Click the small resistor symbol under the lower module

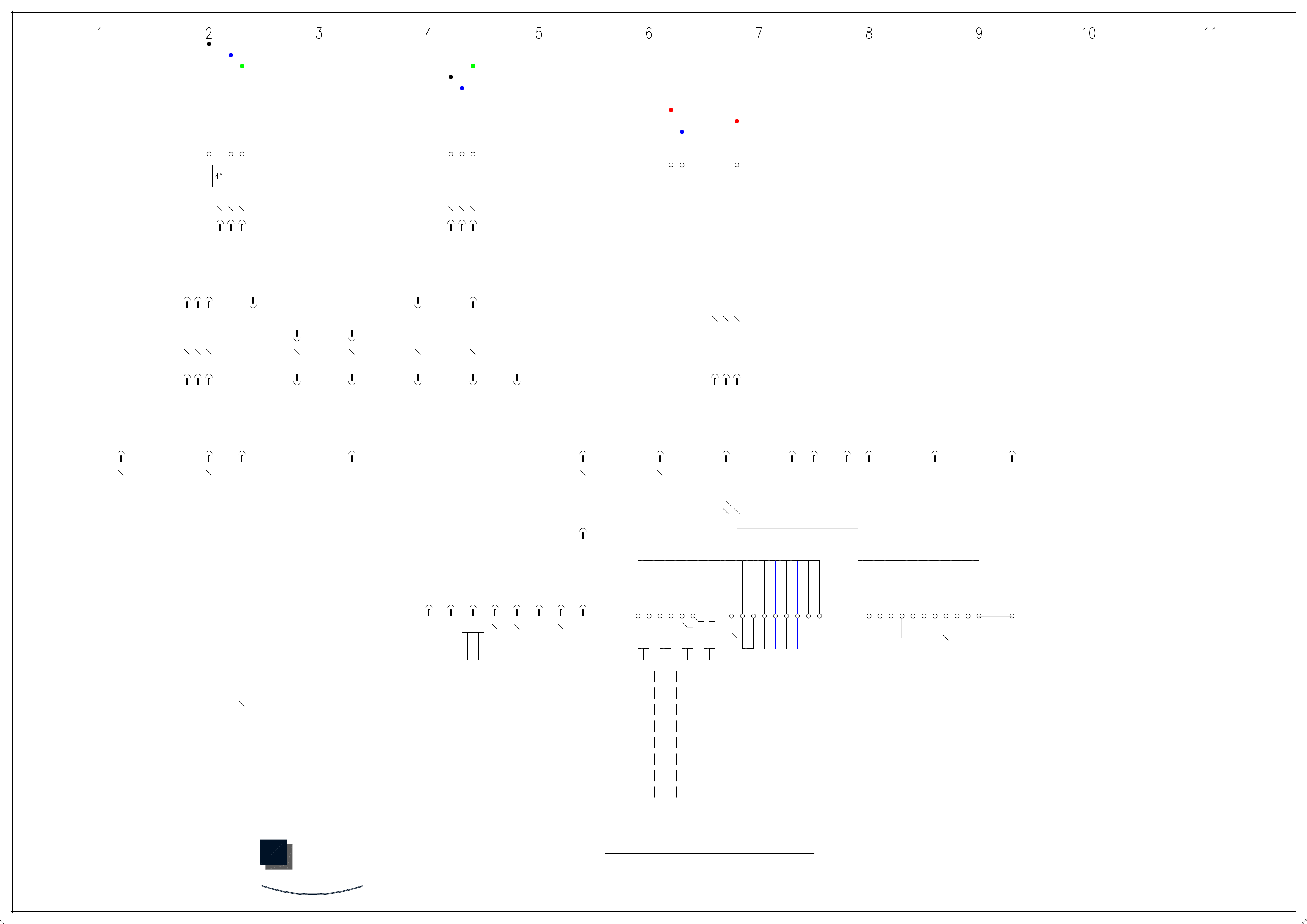tap(473, 630)
